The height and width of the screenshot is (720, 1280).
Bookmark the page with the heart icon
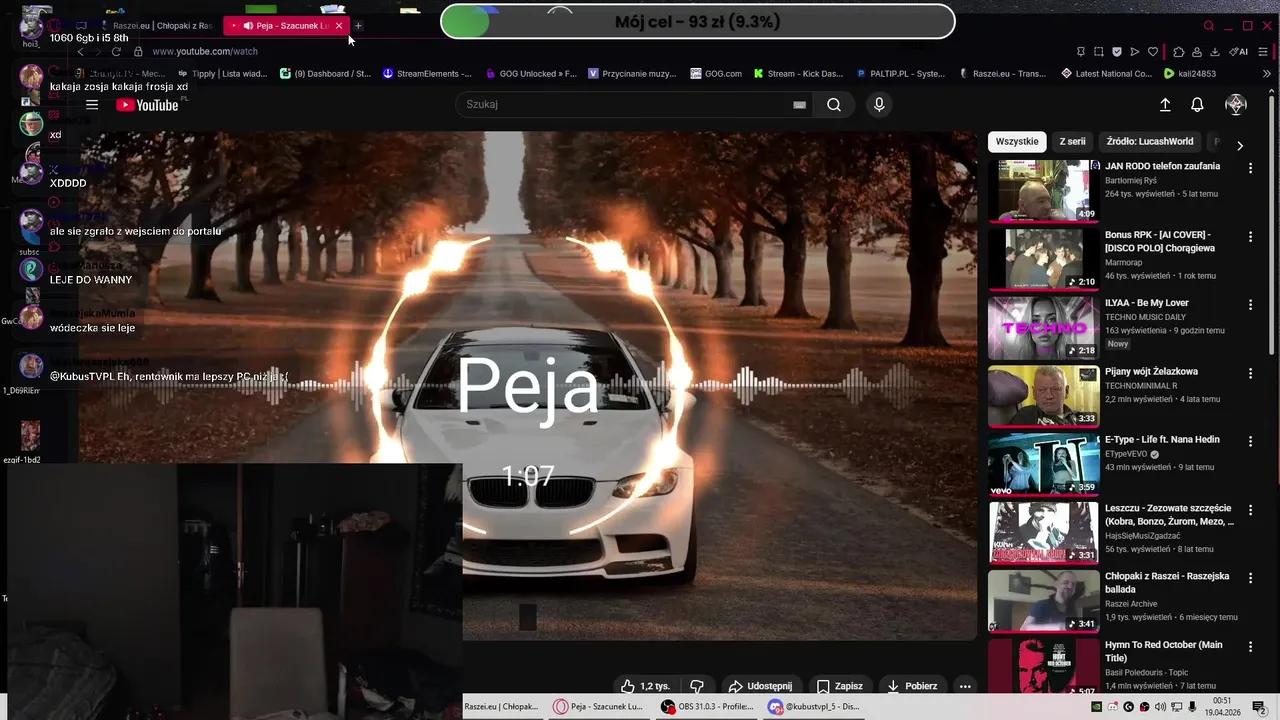tap(1153, 51)
